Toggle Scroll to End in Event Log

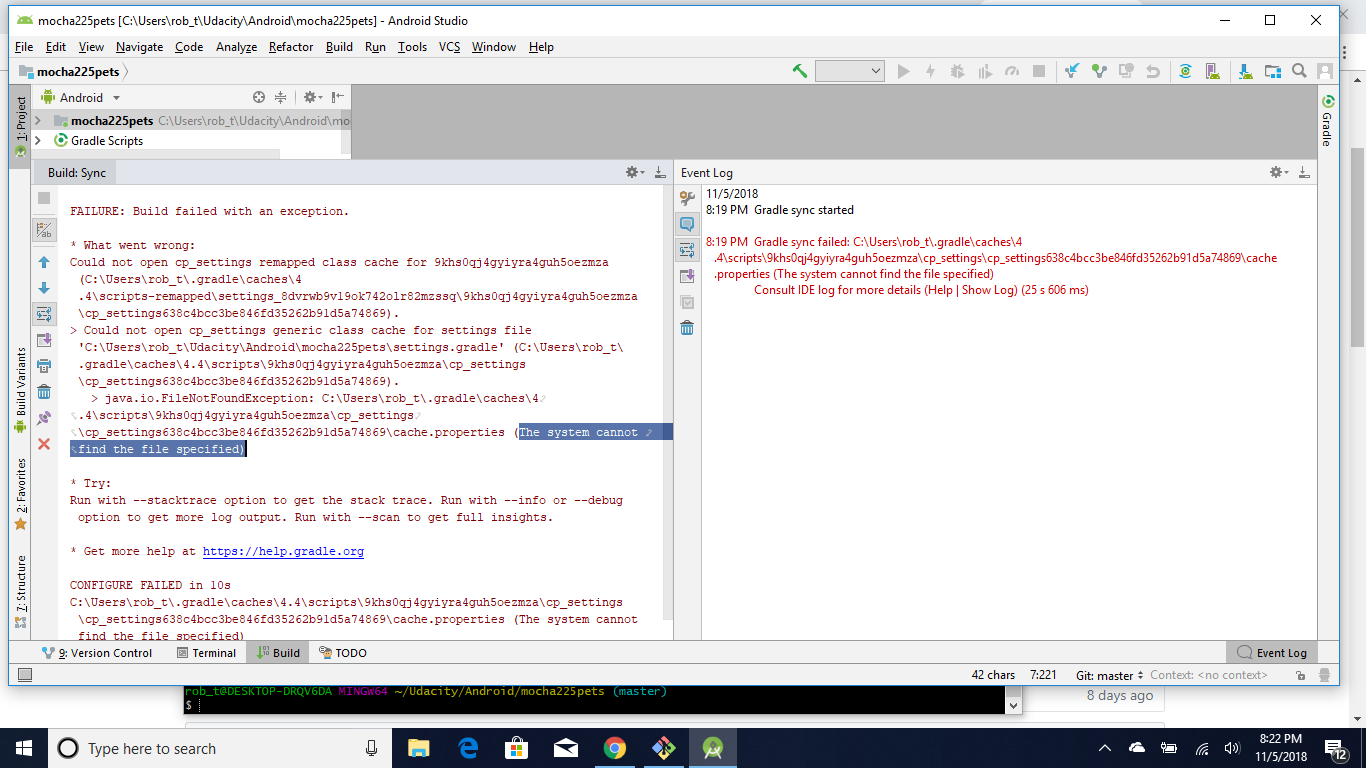click(687, 276)
